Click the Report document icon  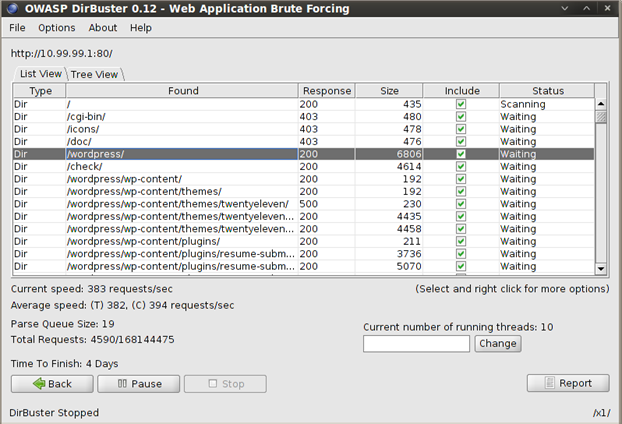click(550, 383)
